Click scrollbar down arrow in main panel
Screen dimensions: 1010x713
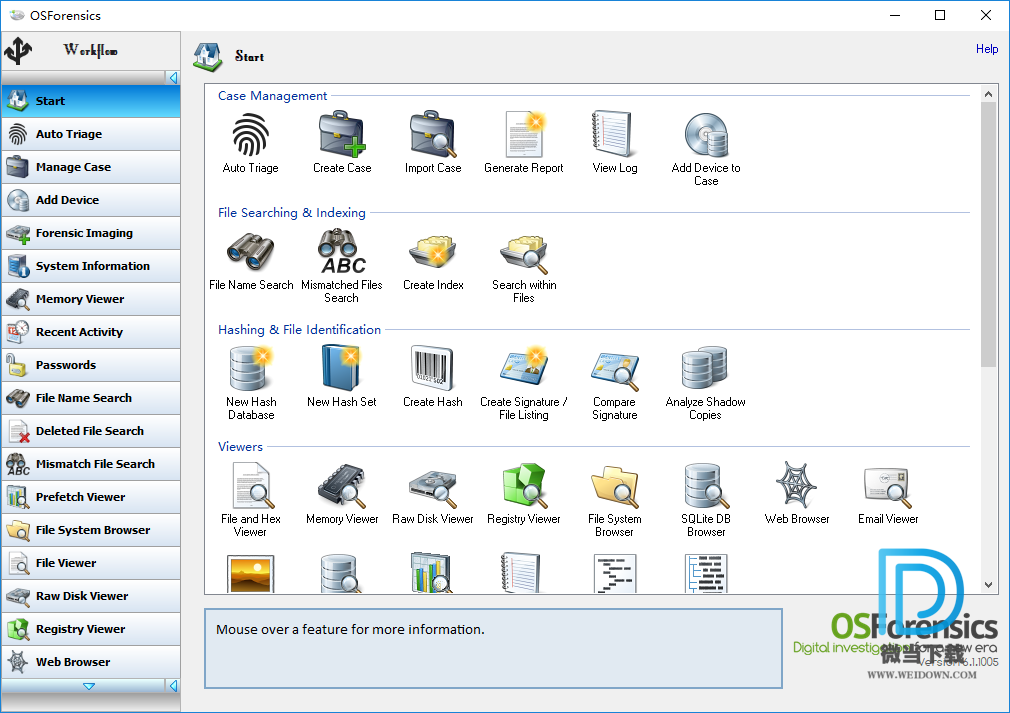click(988, 585)
